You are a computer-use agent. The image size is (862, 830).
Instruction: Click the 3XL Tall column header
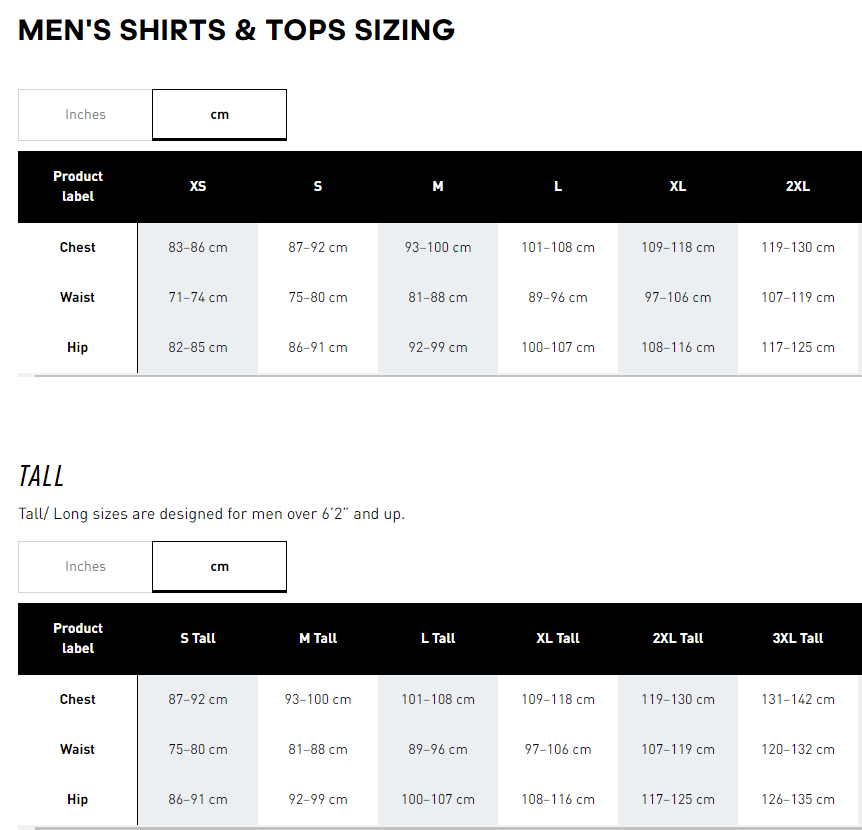[798, 638]
